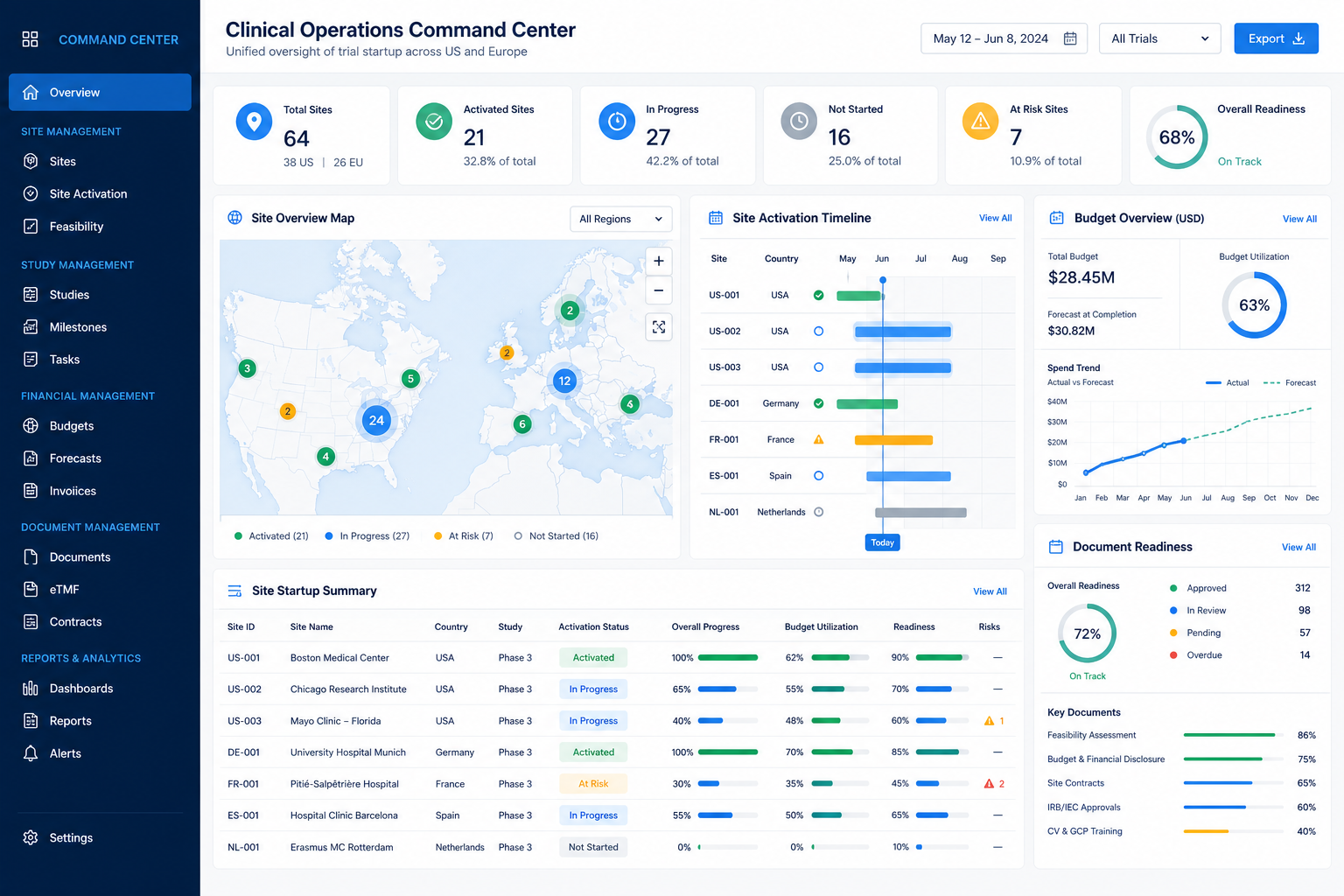Click the Today timeline marker
1344x896 pixels.
click(883, 542)
